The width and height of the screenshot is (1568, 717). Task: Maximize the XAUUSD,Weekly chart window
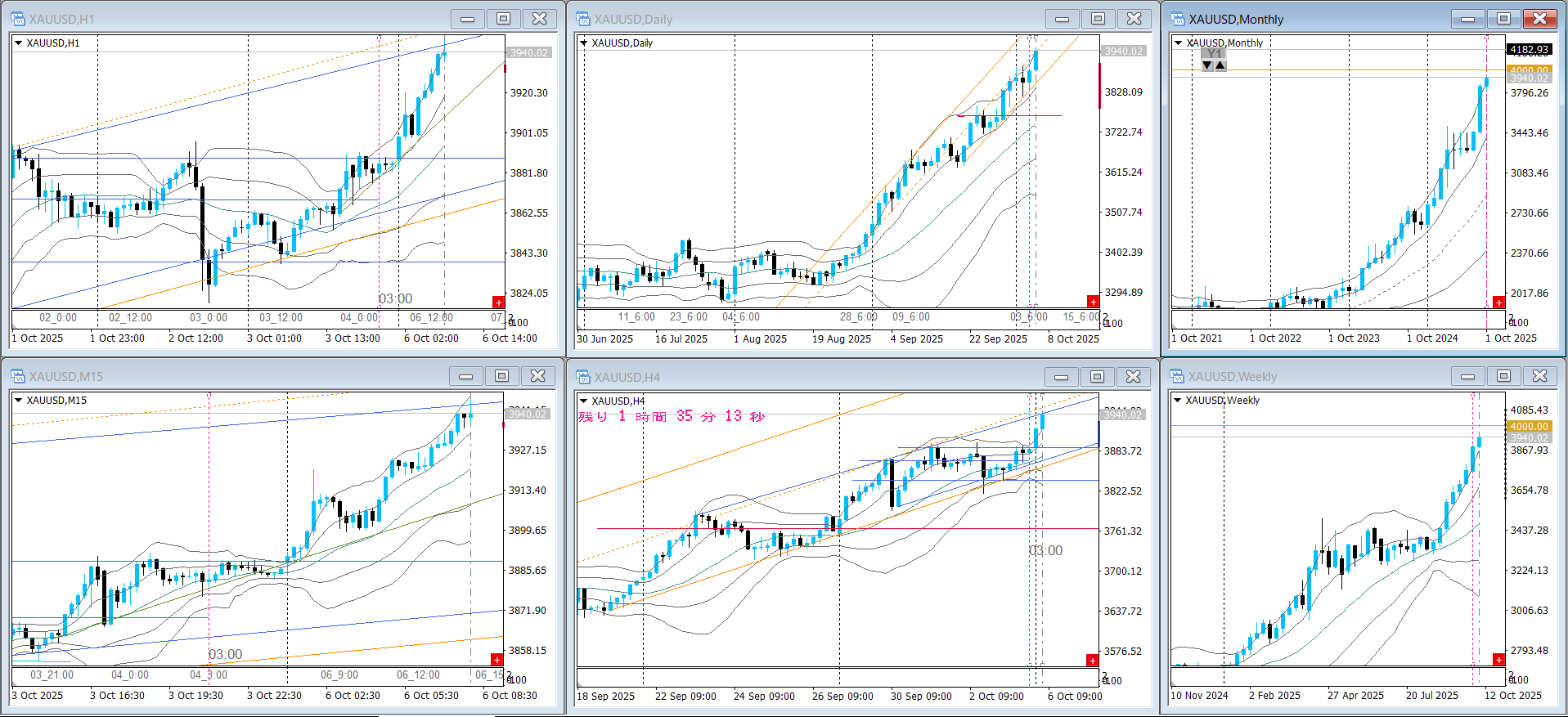pyautogui.click(x=1503, y=375)
